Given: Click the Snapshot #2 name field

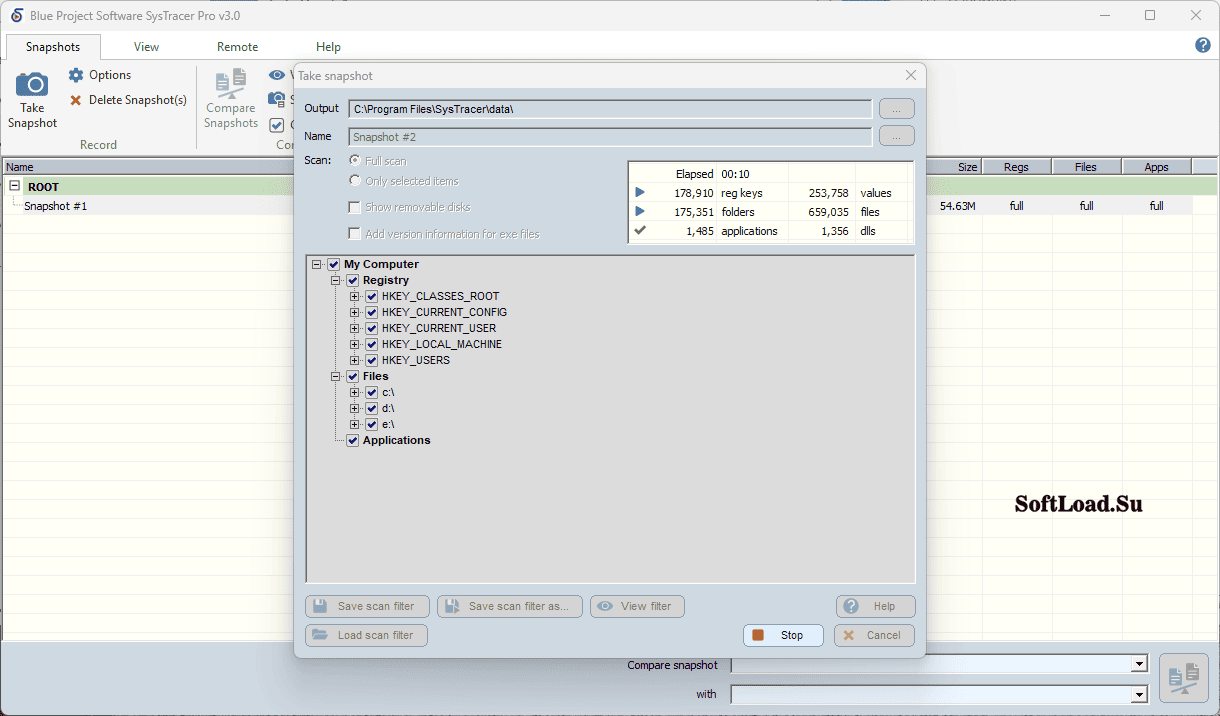Looking at the screenshot, I should point(610,136).
